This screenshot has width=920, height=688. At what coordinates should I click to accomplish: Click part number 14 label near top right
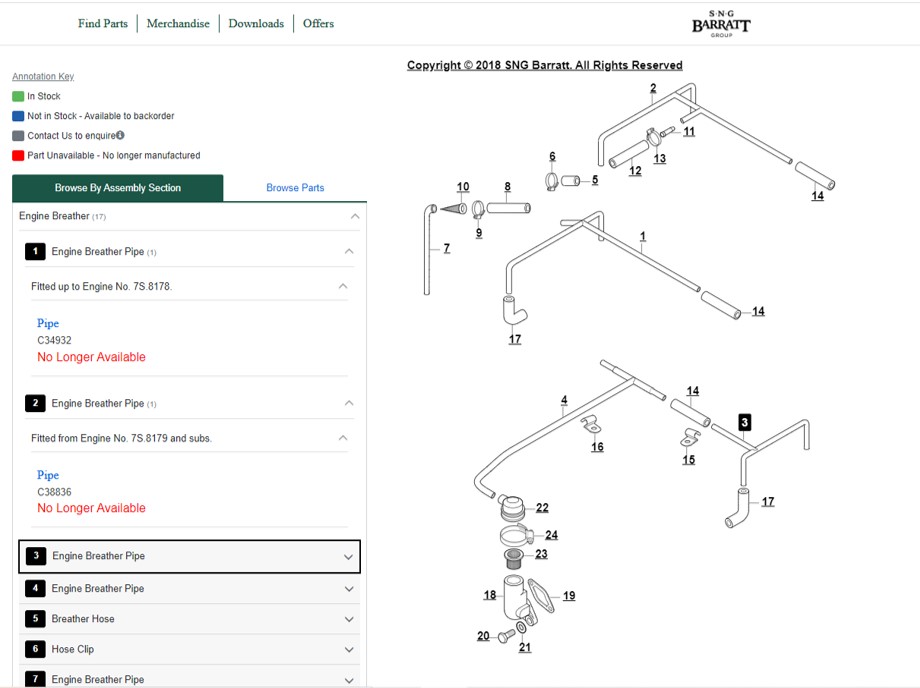tap(817, 196)
